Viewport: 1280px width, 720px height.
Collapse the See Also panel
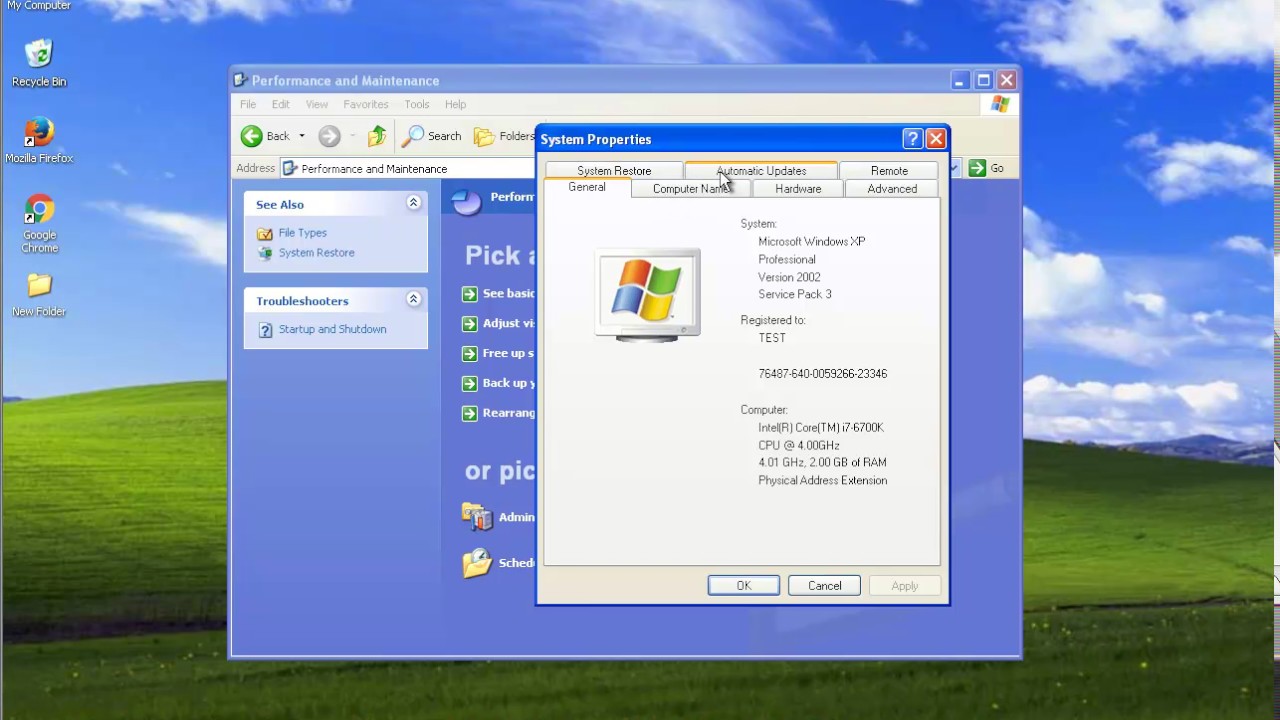click(x=413, y=203)
